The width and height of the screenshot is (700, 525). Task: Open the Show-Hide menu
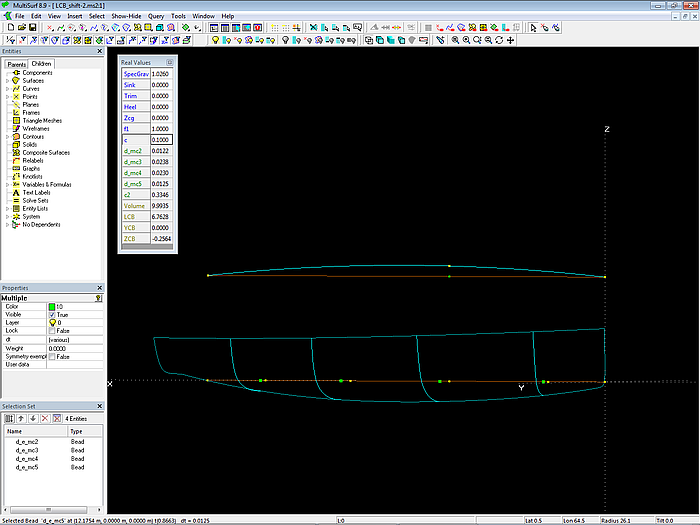point(126,17)
